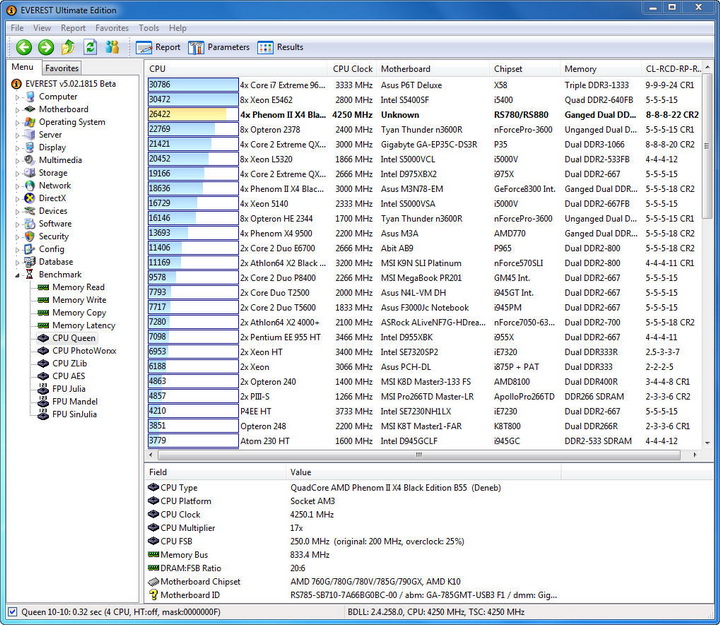
Task: Expand the Software tree node arrow
Action: pos(17,225)
